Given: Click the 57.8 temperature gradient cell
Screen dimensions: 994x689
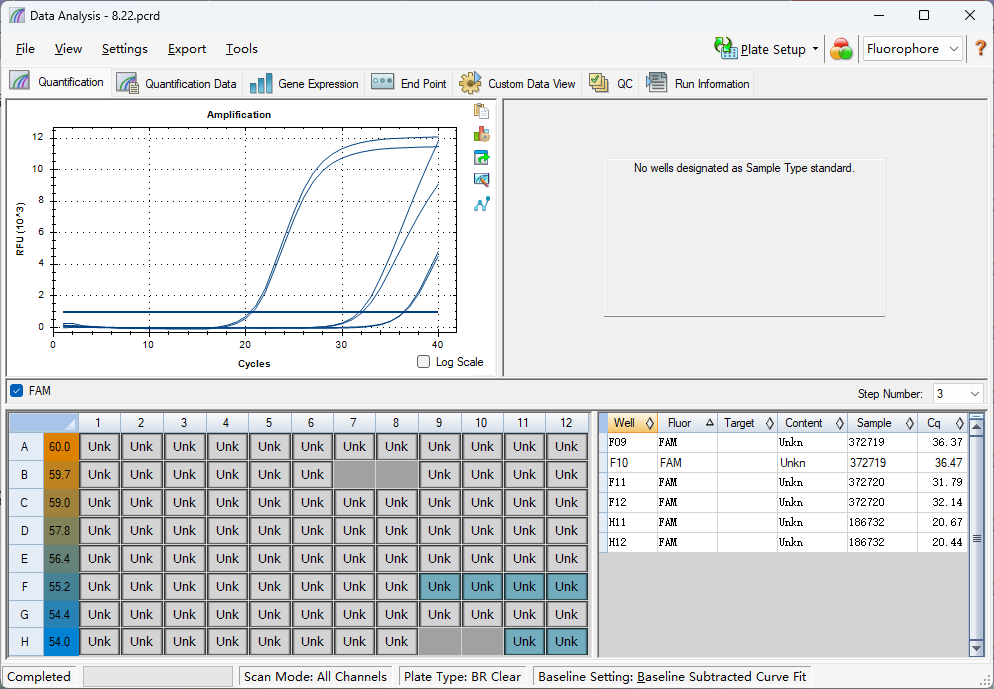Looking at the screenshot, I should tap(60, 531).
